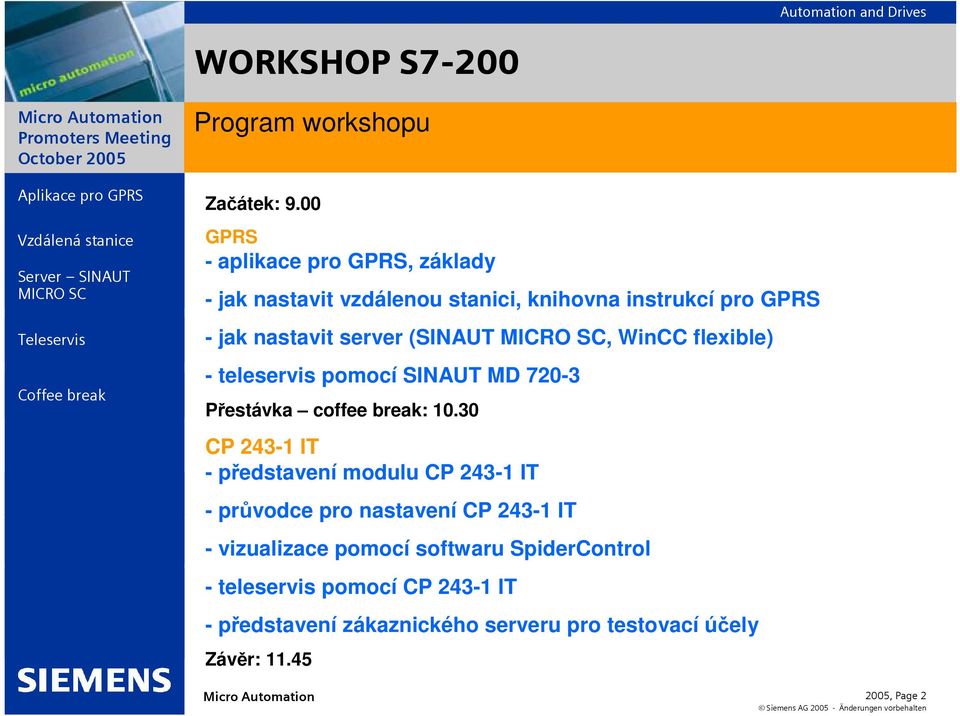Click the 'Závěr: 11.45' line

pos(258,660)
